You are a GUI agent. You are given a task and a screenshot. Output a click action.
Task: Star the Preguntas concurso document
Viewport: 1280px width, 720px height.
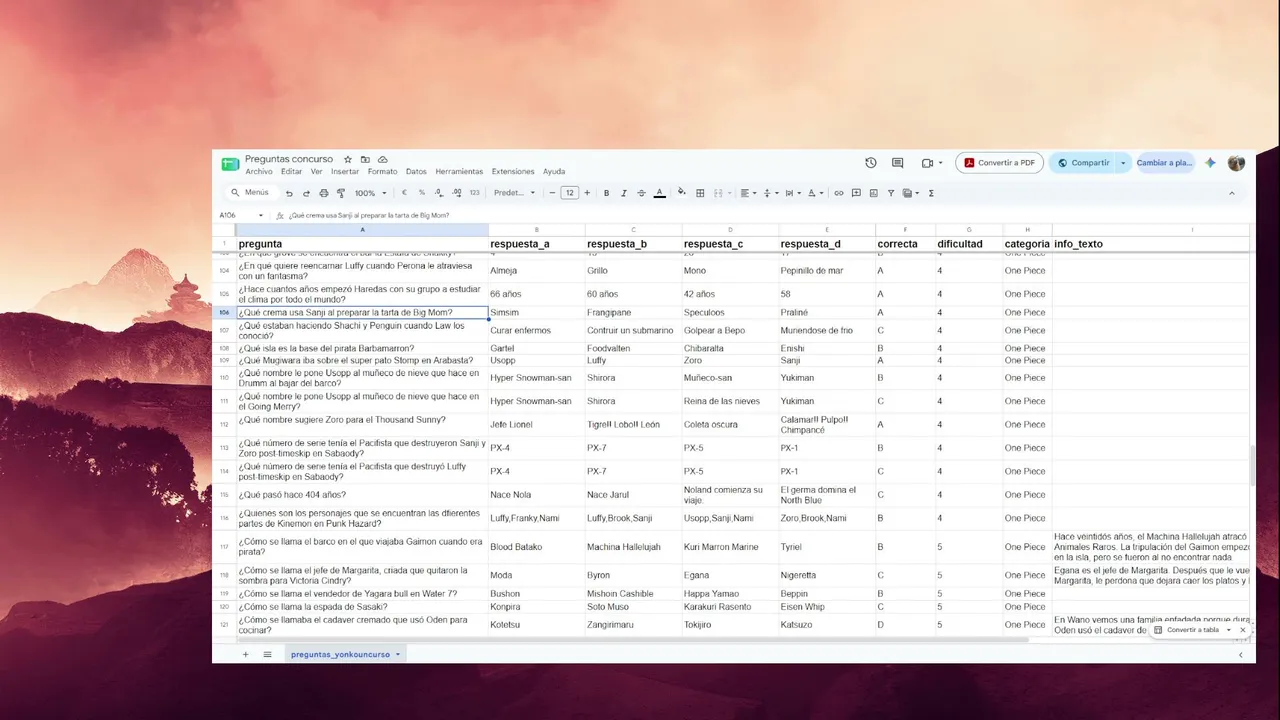348,159
